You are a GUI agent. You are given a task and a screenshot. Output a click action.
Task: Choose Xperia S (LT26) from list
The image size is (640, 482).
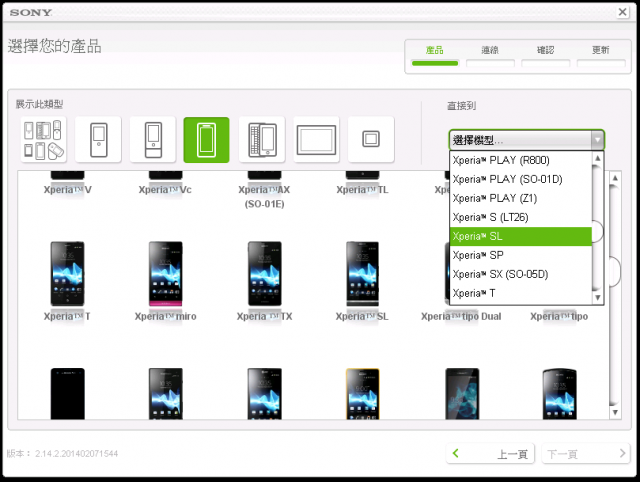(x=521, y=217)
